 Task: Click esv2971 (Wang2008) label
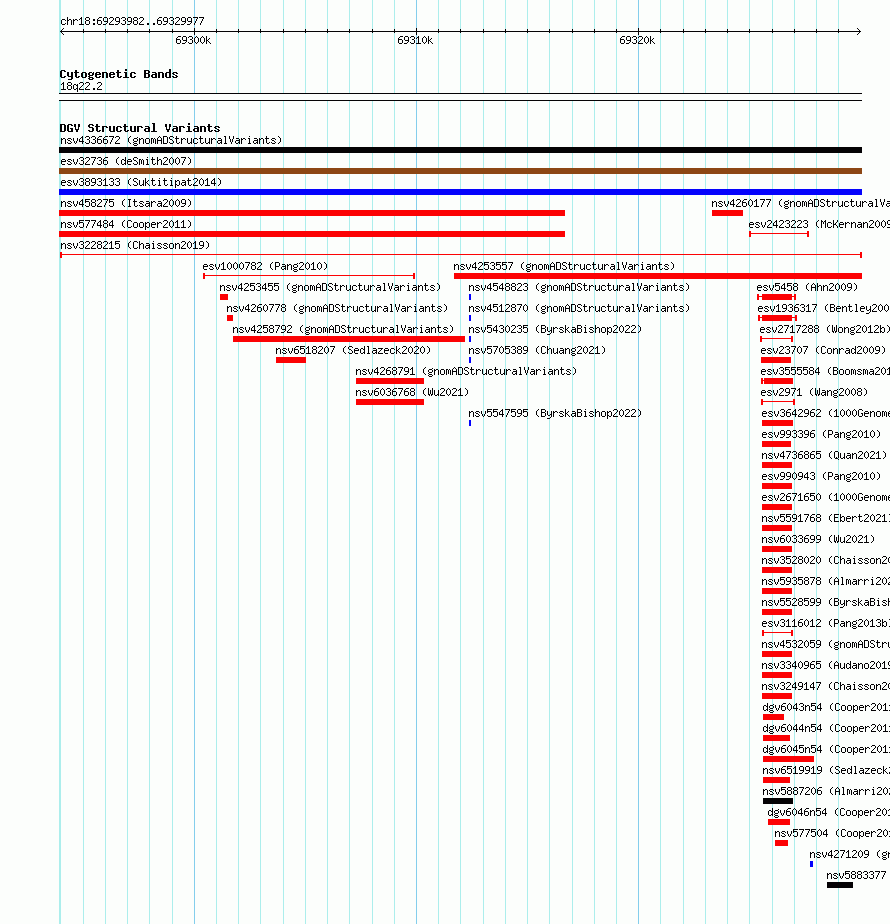(x=814, y=392)
